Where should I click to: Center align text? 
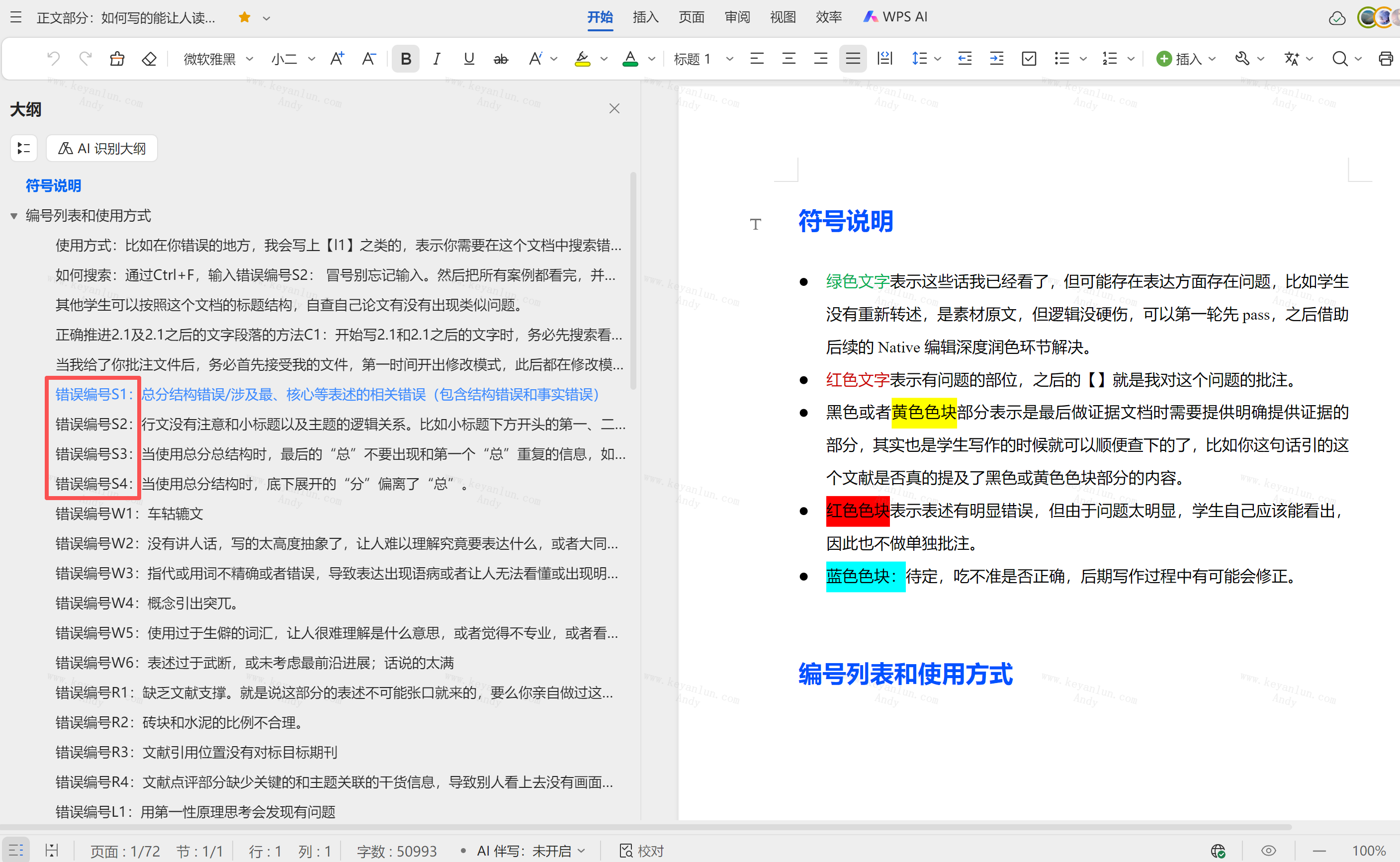click(x=789, y=58)
